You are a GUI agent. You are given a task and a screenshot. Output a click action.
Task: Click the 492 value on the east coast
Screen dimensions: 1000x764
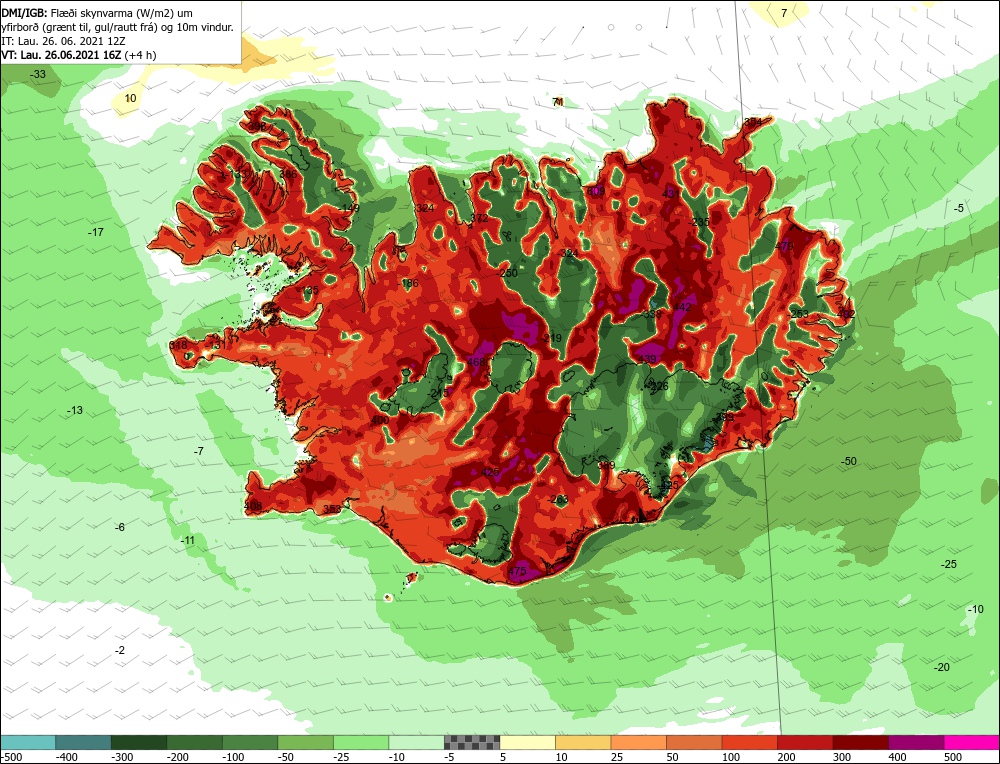[847, 314]
